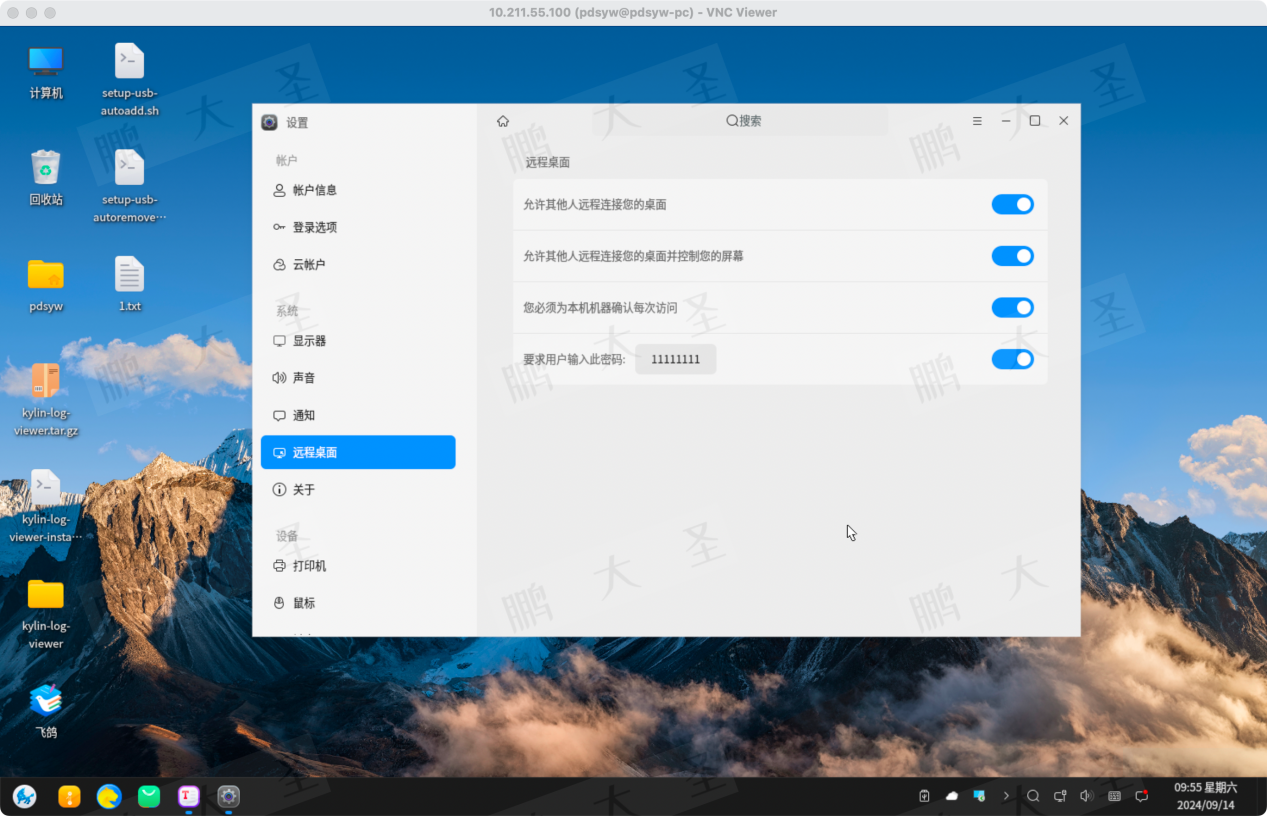The image size is (1267, 816).
Task: Click the 设备 section label in sidebar
Action: coord(287,536)
